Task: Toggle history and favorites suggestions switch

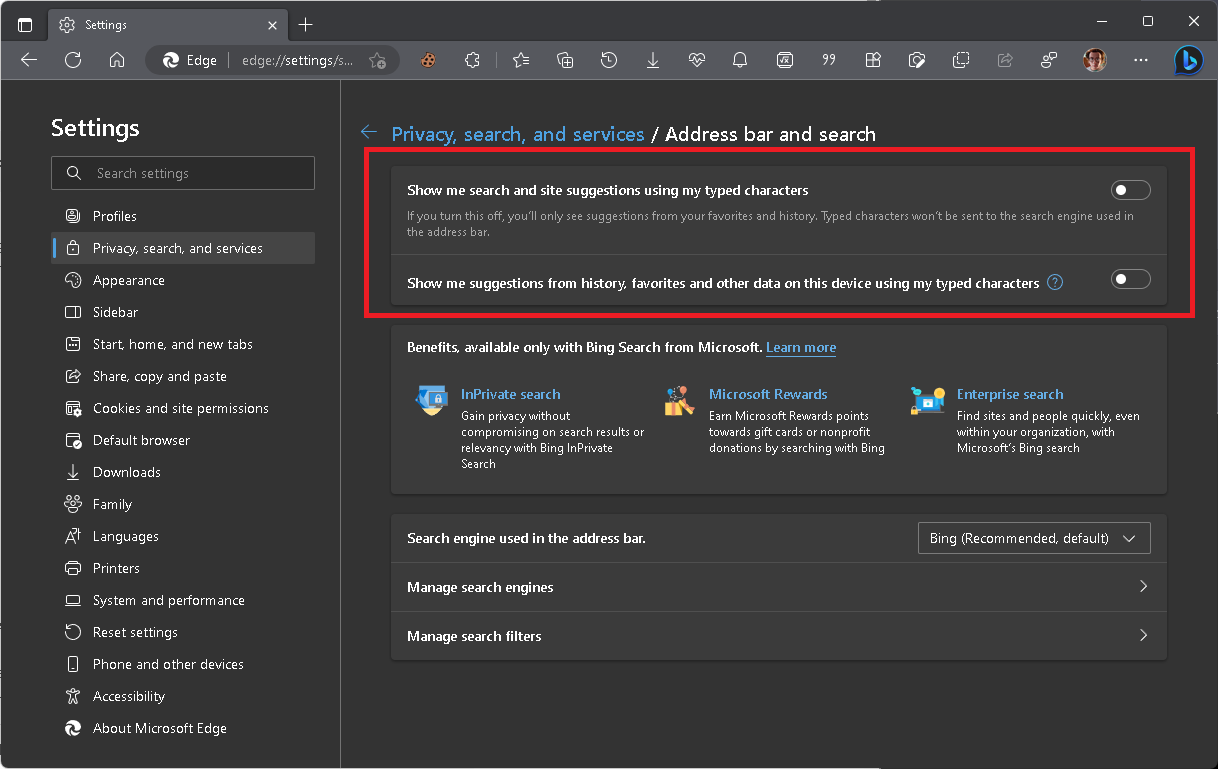Action: tap(1131, 279)
